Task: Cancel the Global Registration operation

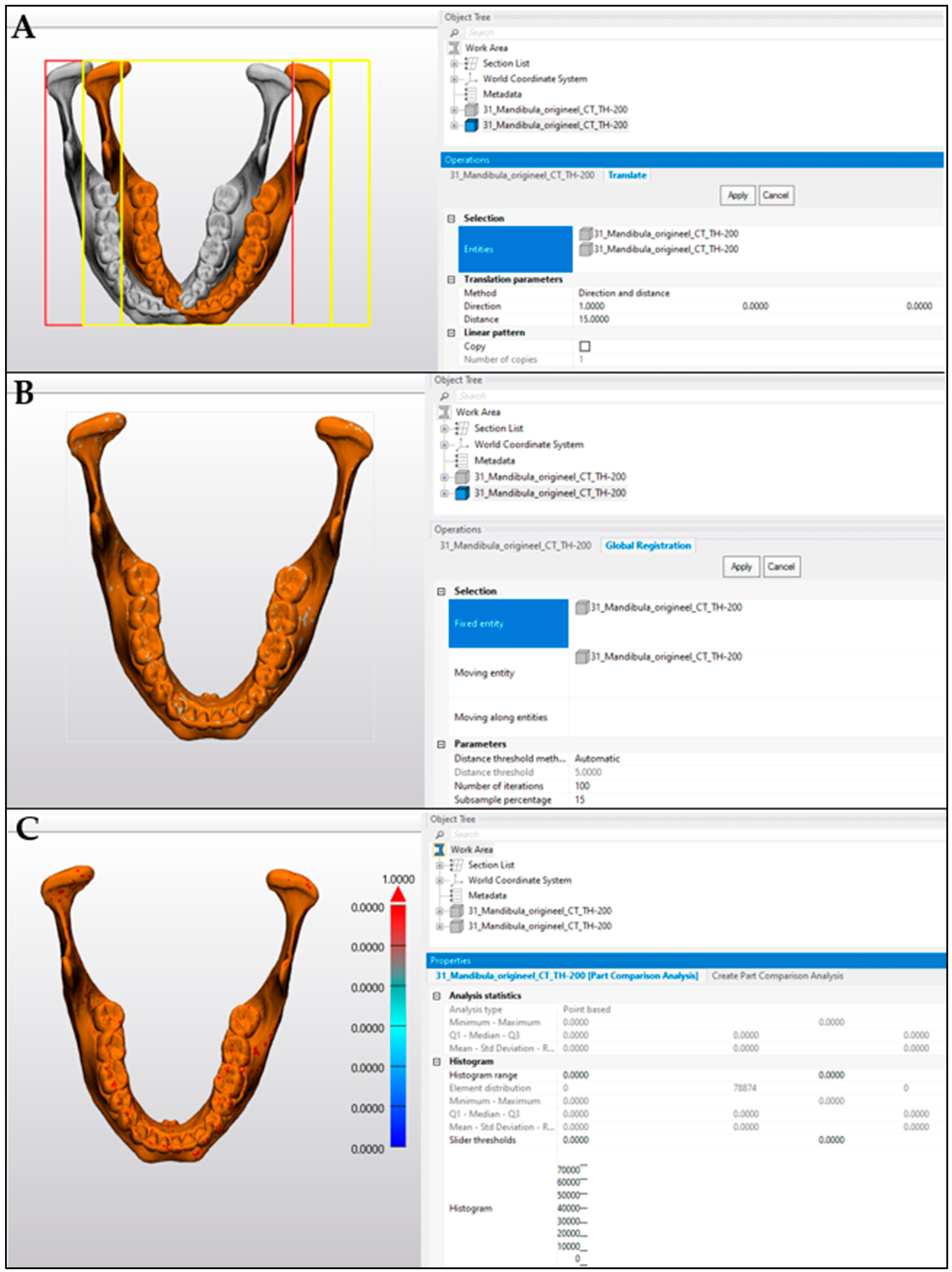Action: click(781, 566)
